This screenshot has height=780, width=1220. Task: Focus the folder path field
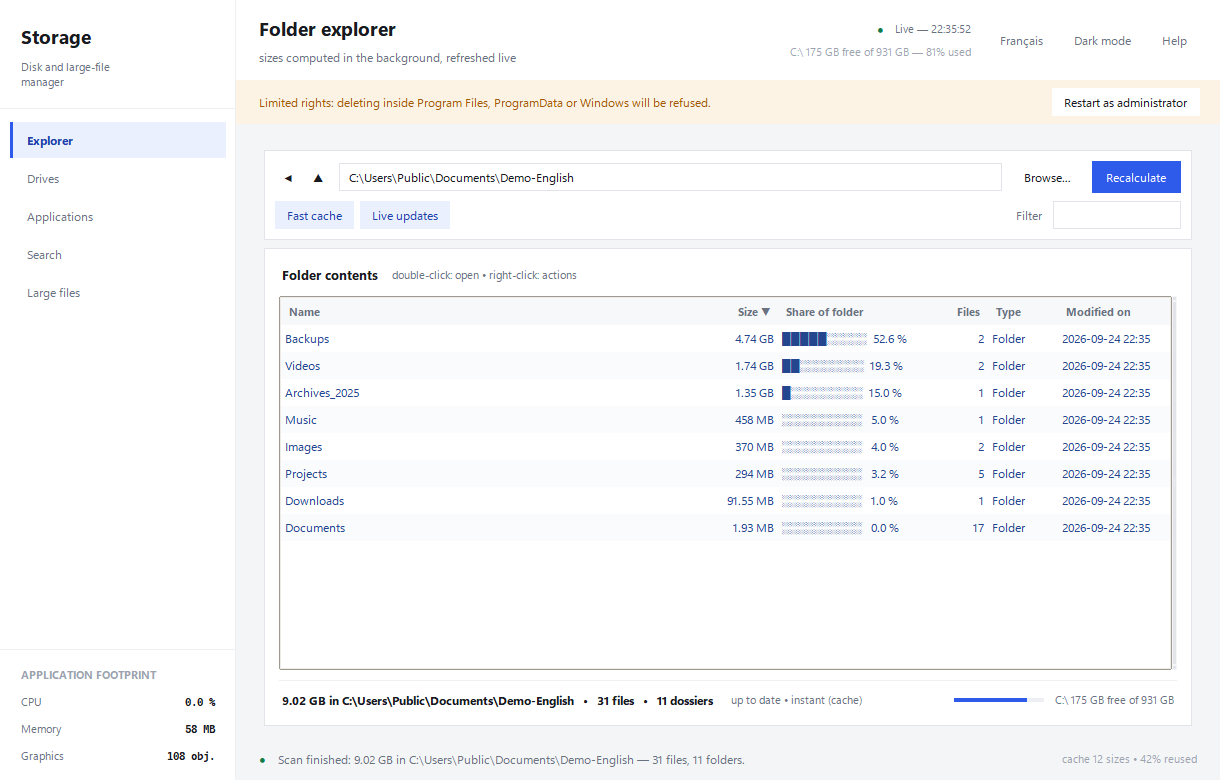(x=670, y=178)
